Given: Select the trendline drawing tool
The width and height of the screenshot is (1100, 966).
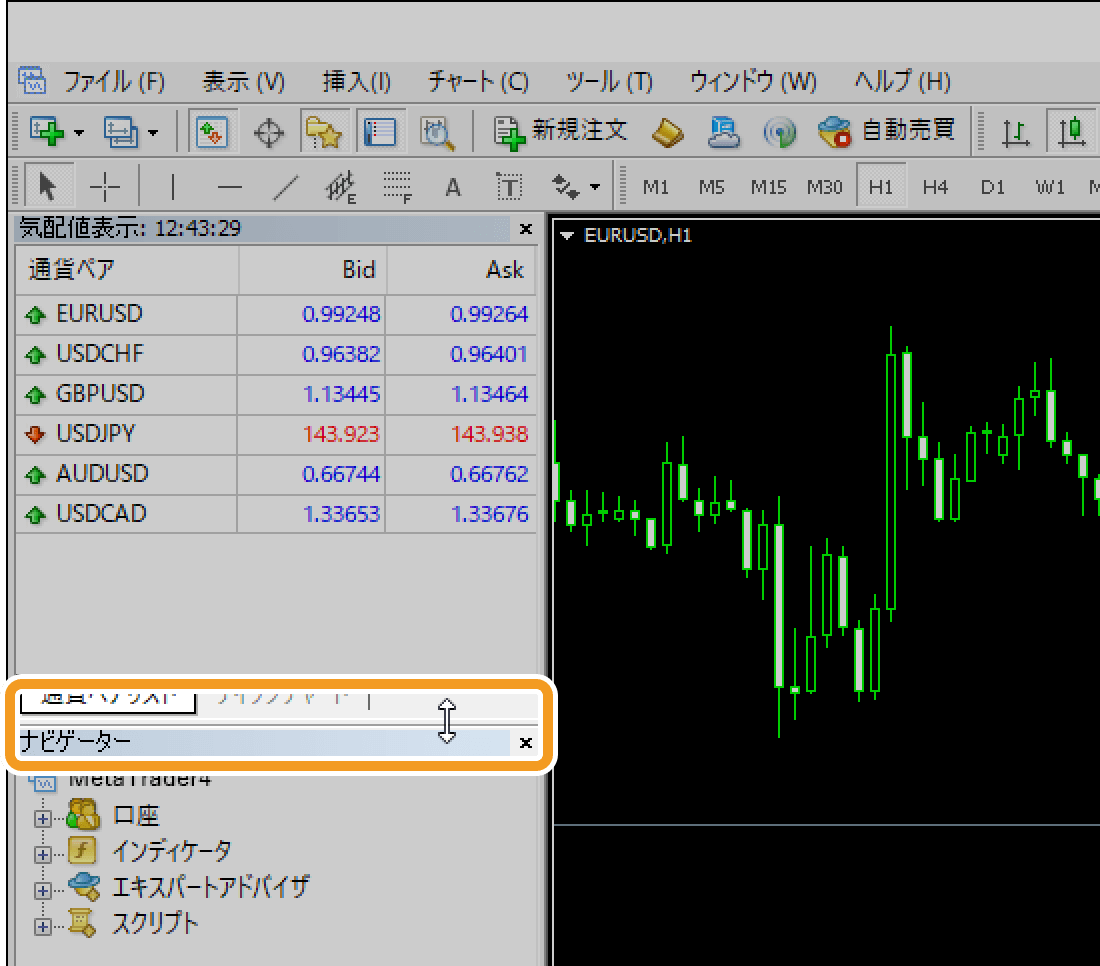Looking at the screenshot, I should (x=287, y=186).
